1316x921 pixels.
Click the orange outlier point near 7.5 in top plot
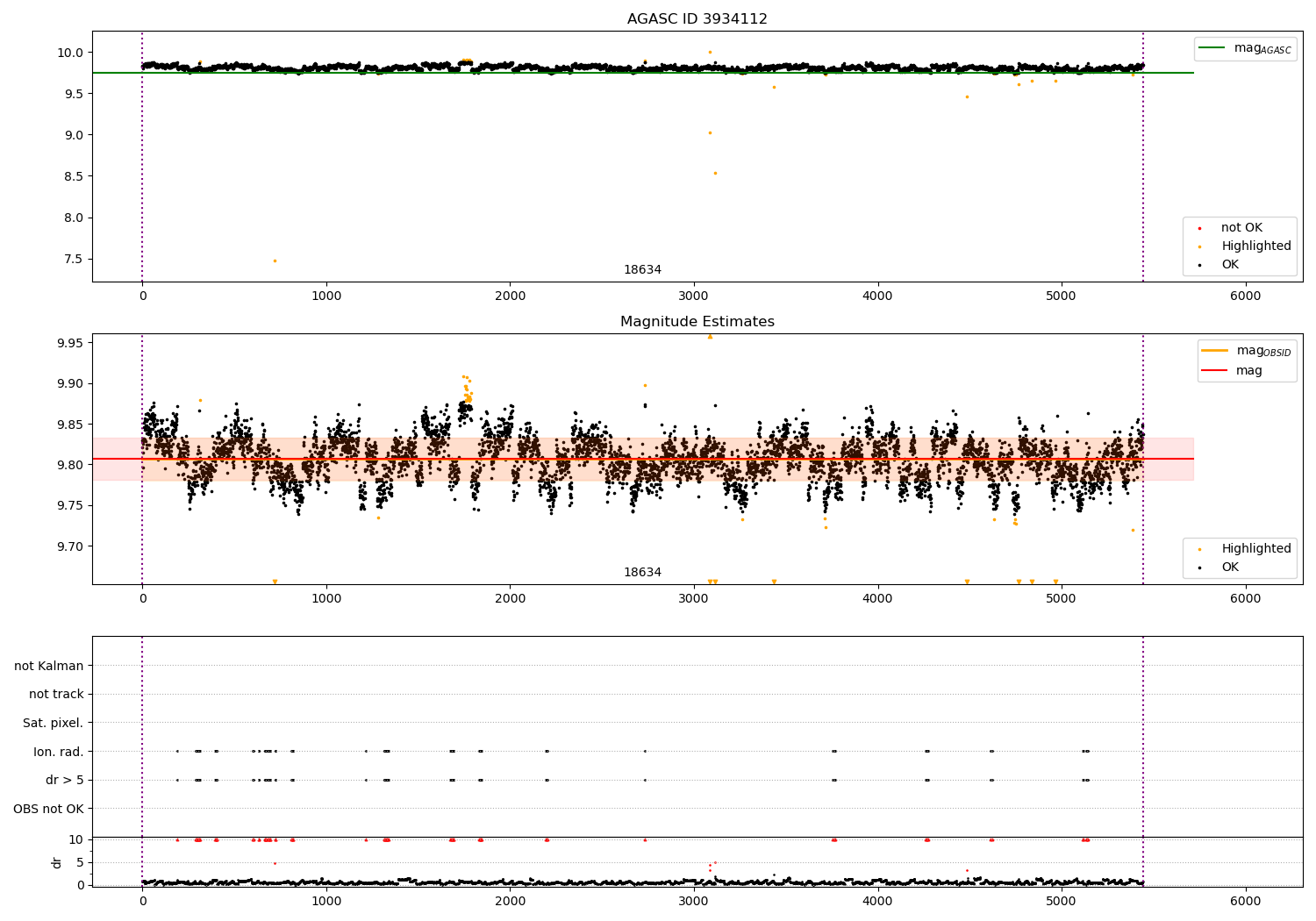275,261
